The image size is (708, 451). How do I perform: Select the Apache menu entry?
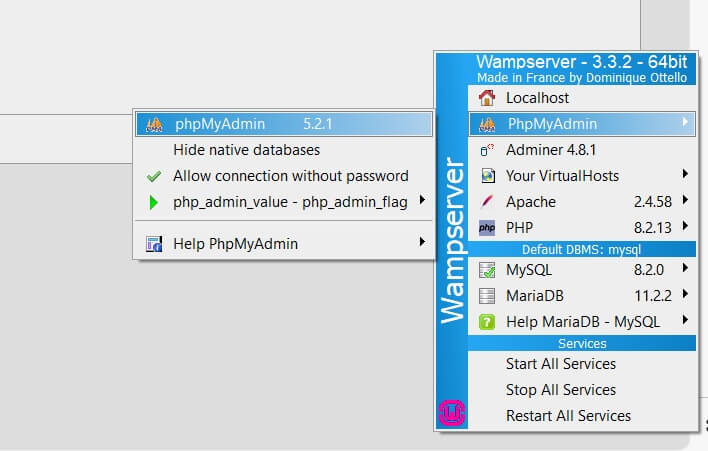(582, 201)
